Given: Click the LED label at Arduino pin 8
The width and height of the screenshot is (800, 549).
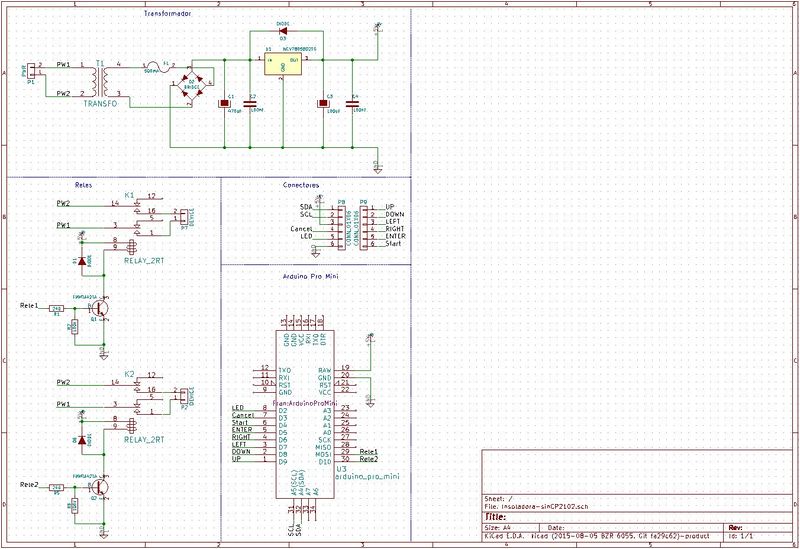Looking at the screenshot, I should [238, 408].
